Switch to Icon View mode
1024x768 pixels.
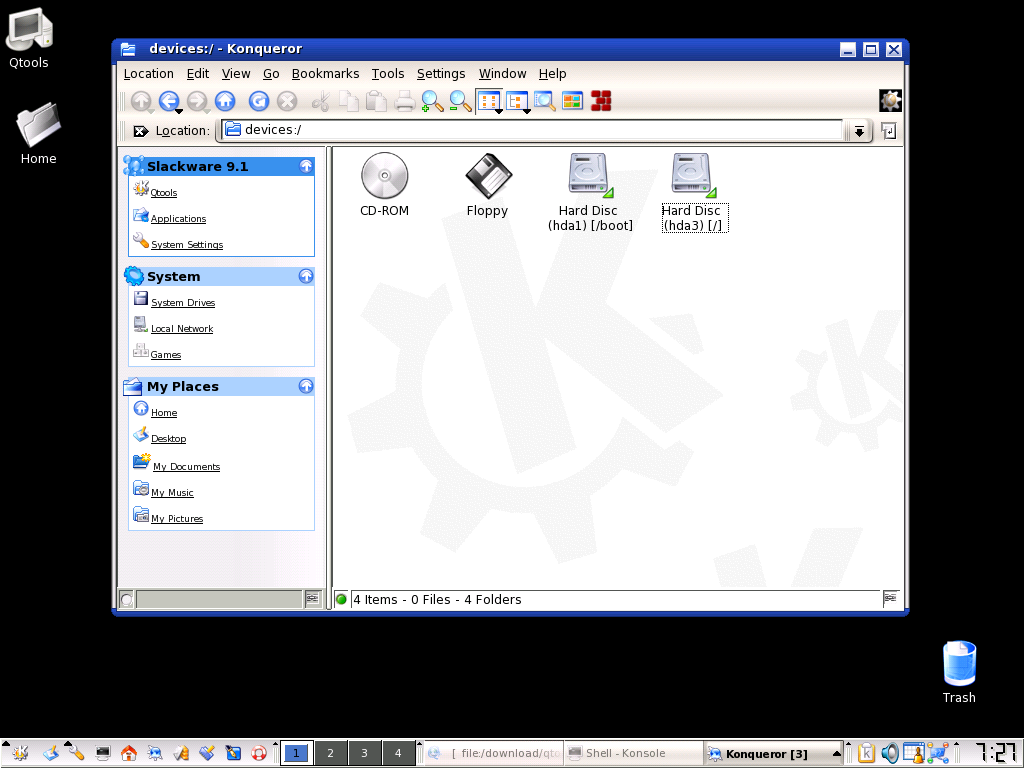coord(489,101)
